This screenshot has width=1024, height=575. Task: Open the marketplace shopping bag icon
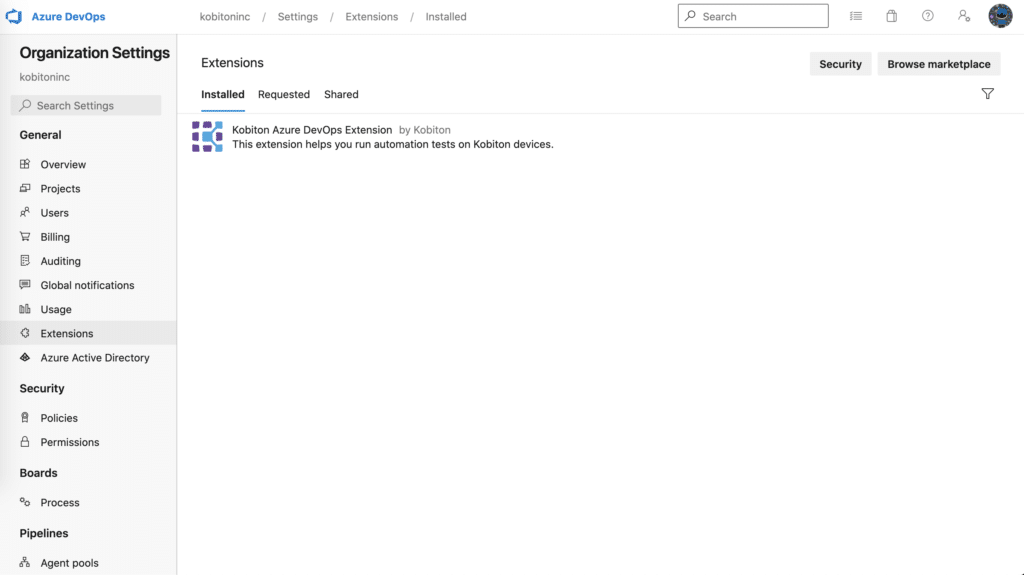click(x=891, y=16)
